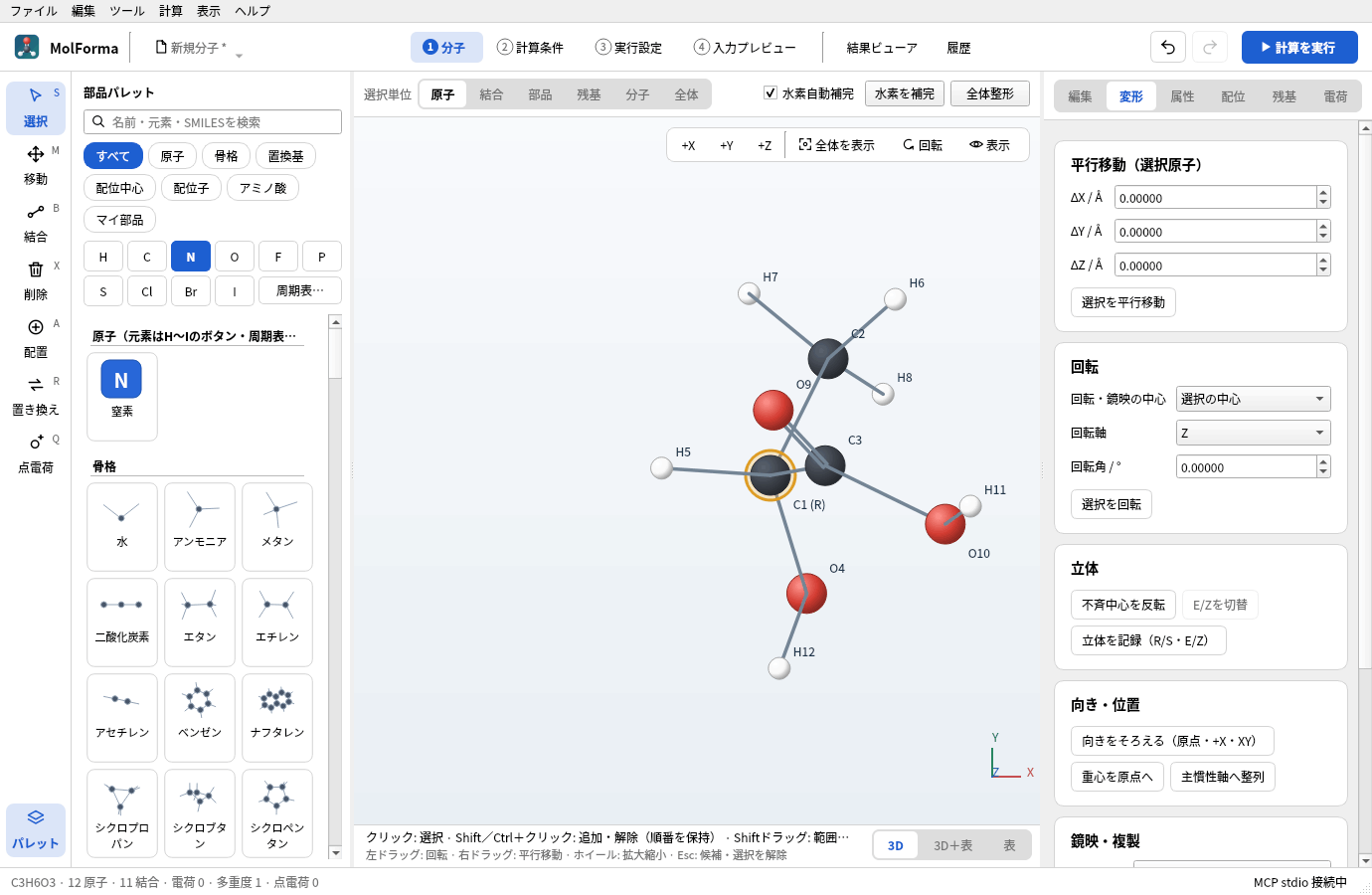Click the redo arrow button
1372x895 pixels.
click(x=1210, y=47)
